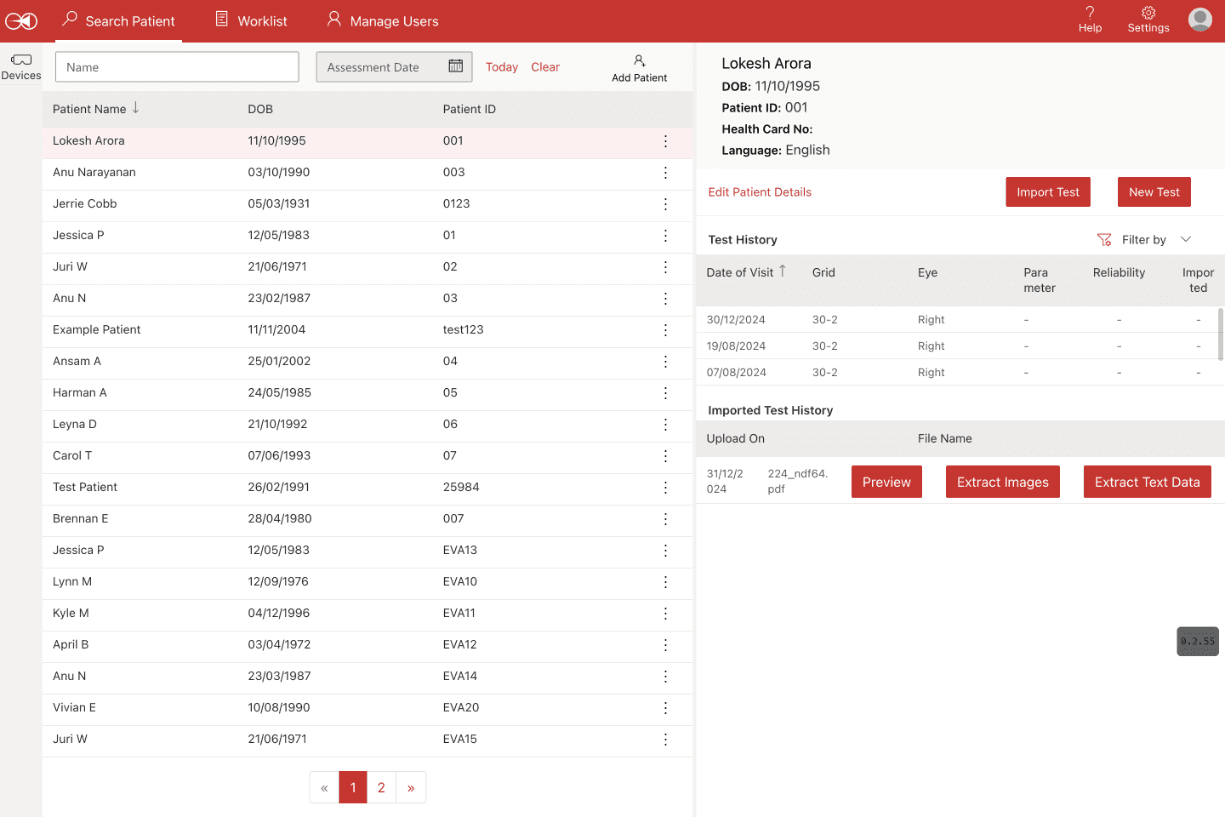
Task: Click the Devices headset icon in sidebar
Action: point(21,60)
